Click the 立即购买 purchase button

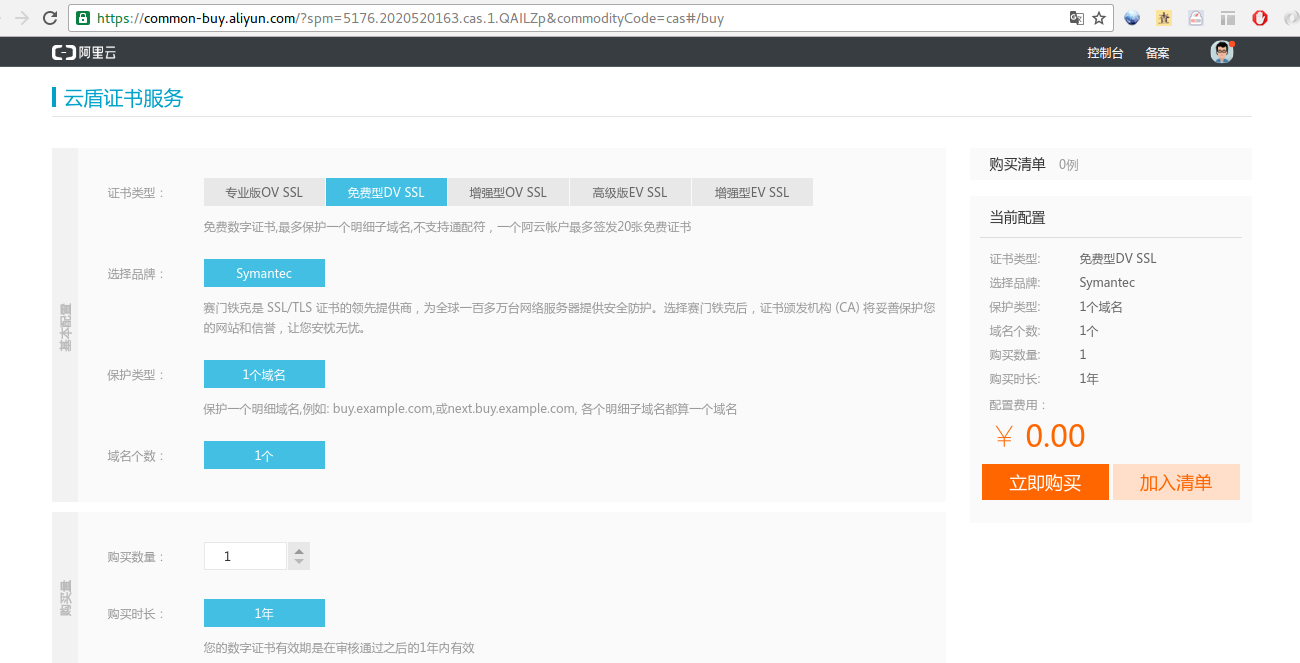tap(1045, 481)
